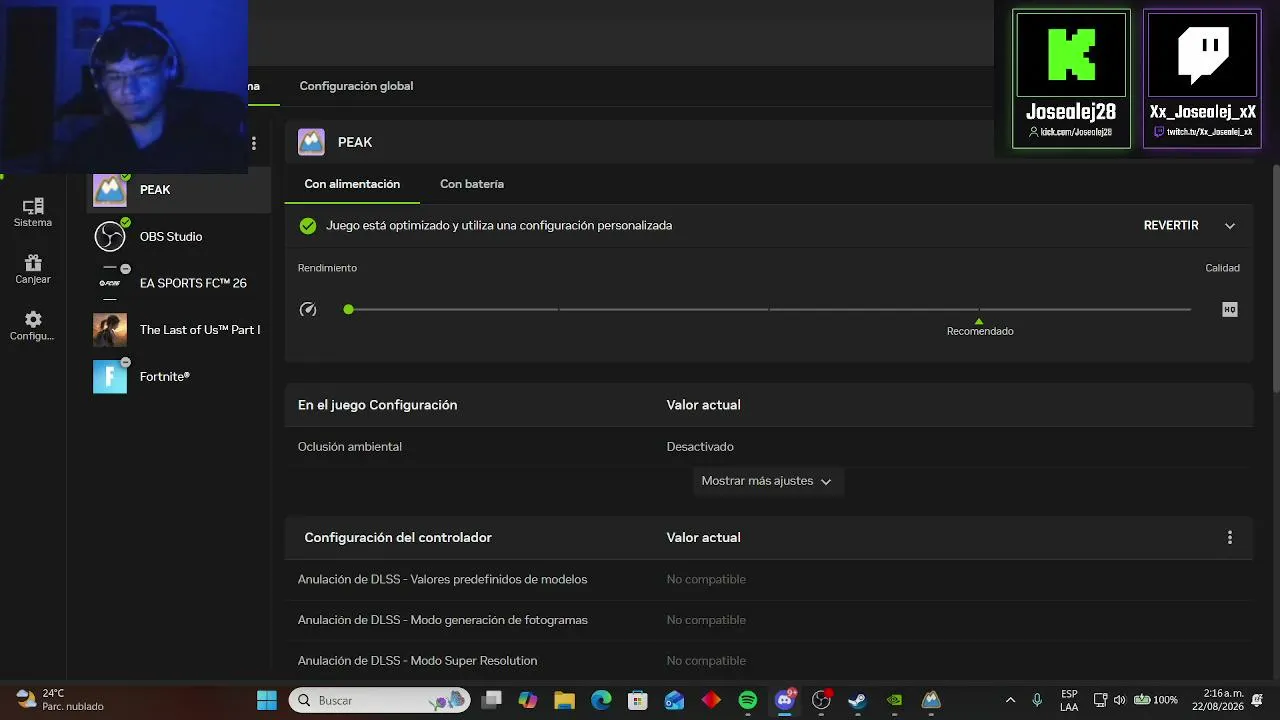
Task: Open the red diamond app in the taskbar
Action: point(711,701)
